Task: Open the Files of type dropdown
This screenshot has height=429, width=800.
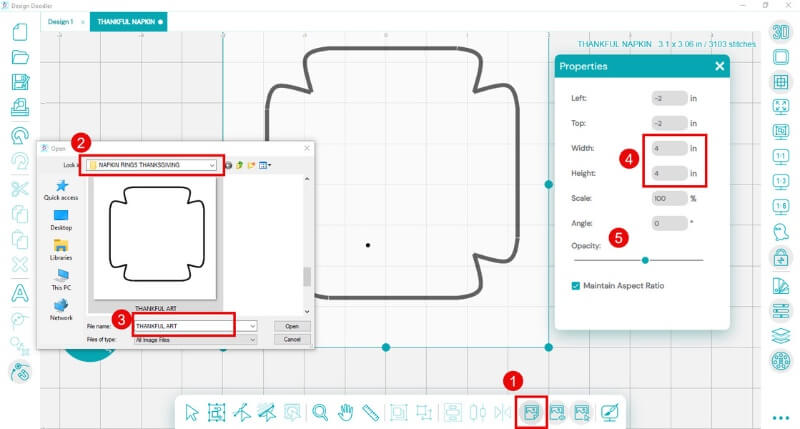Action: pos(254,340)
